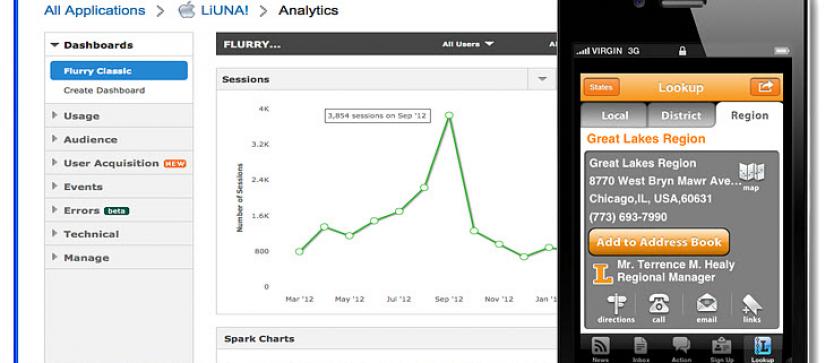The image size is (834, 363).
Task: Tap the States button in phone app
Action: pos(602,87)
